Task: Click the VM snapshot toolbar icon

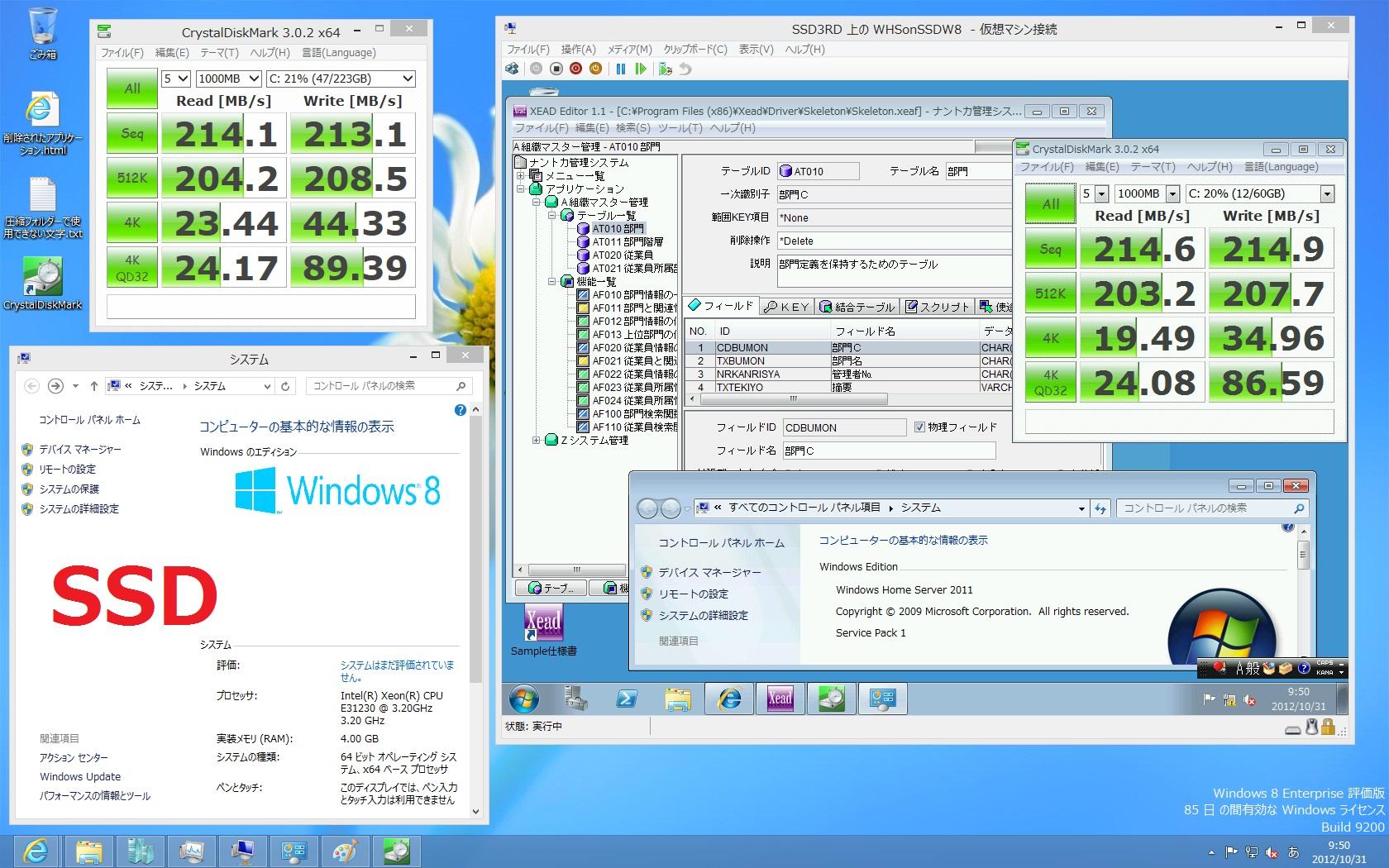Action: (666, 69)
